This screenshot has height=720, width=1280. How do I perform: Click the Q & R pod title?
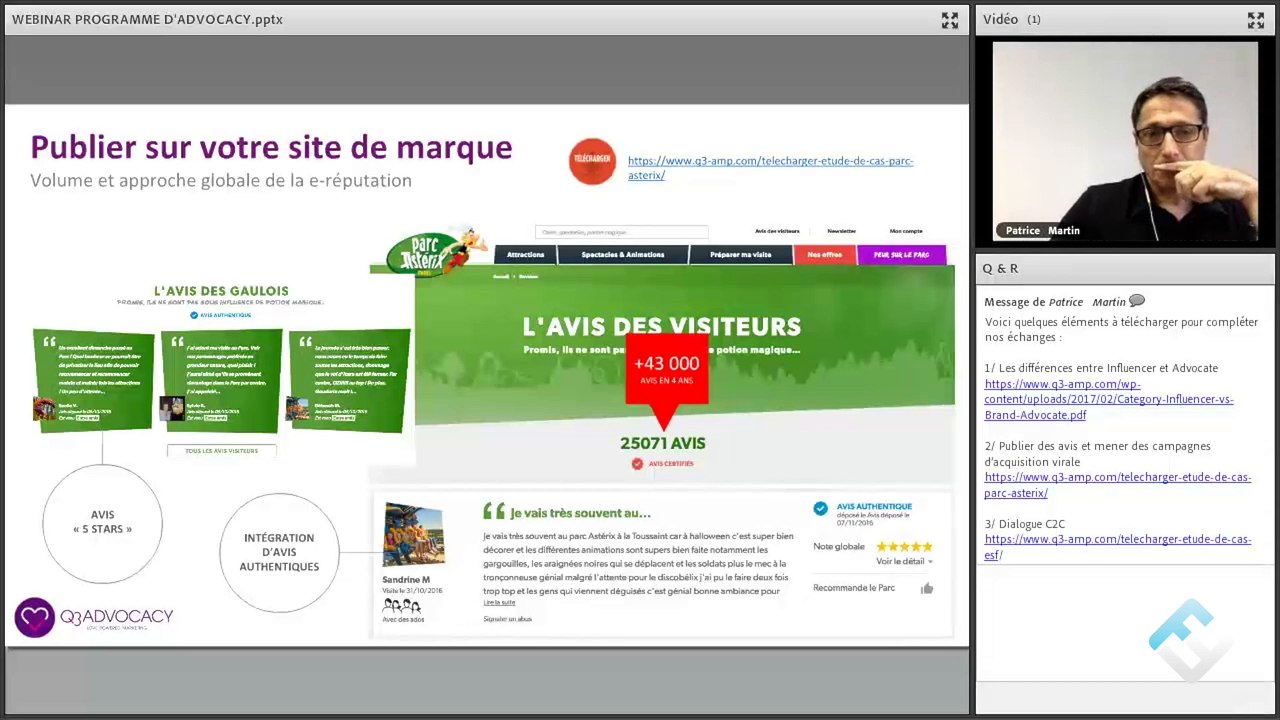pyautogui.click(x=1000, y=268)
